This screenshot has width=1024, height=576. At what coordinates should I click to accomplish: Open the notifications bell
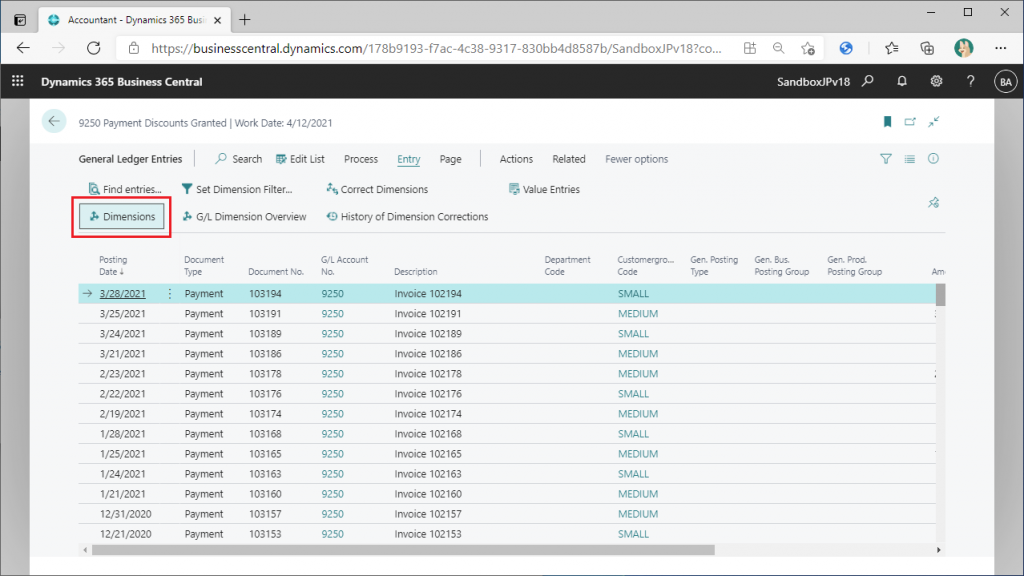(x=902, y=81)
